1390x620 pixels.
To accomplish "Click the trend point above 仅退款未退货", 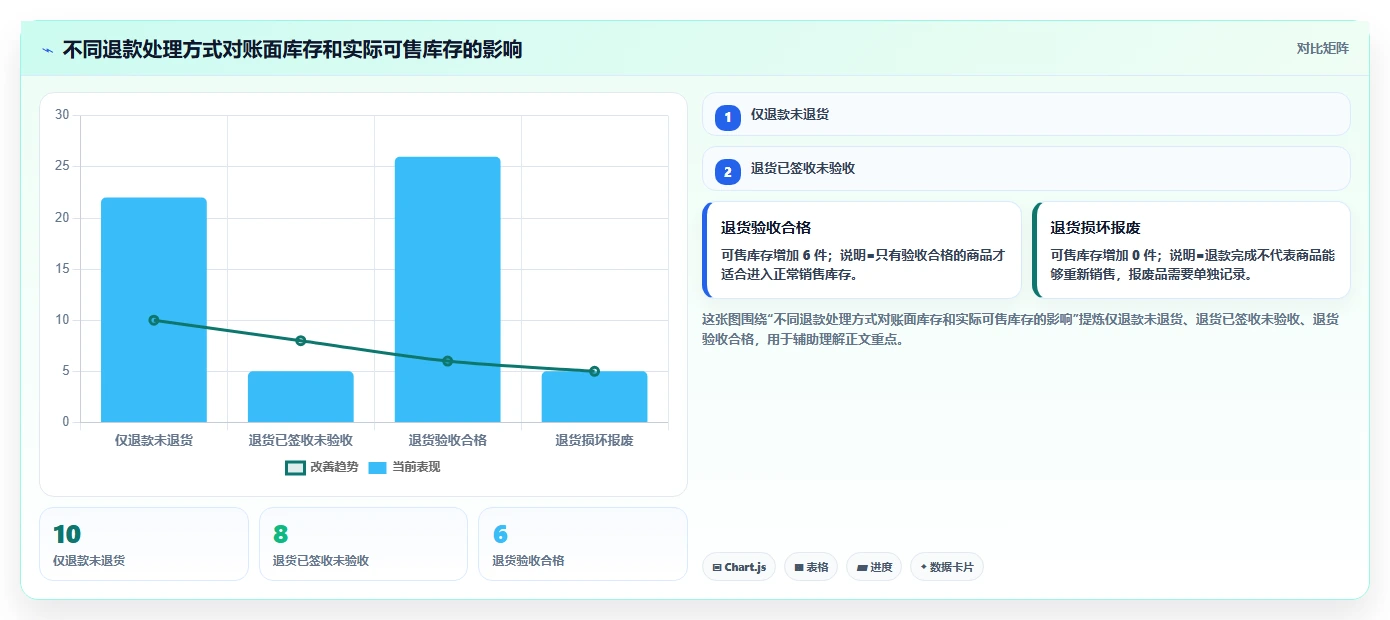I will [154, 320].
